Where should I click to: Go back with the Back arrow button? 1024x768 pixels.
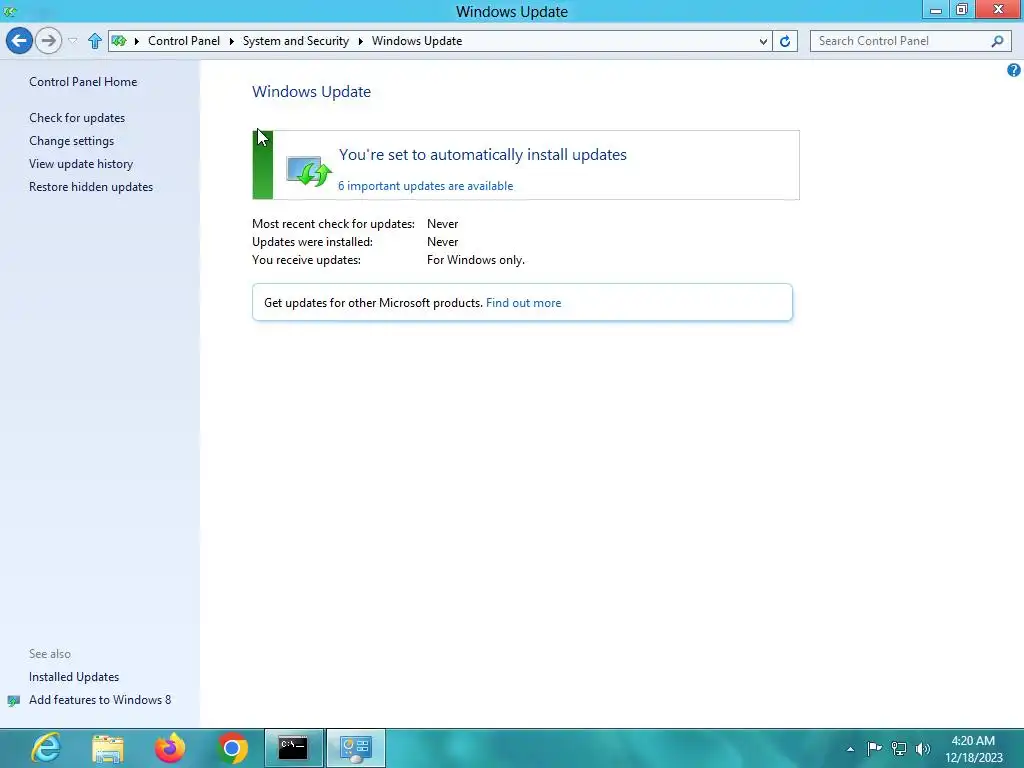click(x=19, y=40)
